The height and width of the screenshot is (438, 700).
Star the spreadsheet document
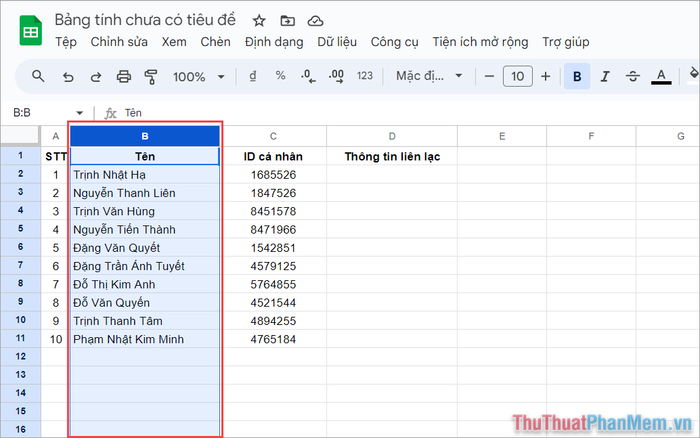click(x=259, y=21)
